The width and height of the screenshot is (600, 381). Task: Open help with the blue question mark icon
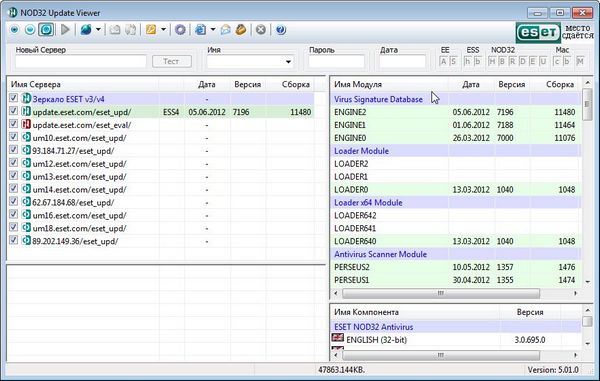click(281, 29)
